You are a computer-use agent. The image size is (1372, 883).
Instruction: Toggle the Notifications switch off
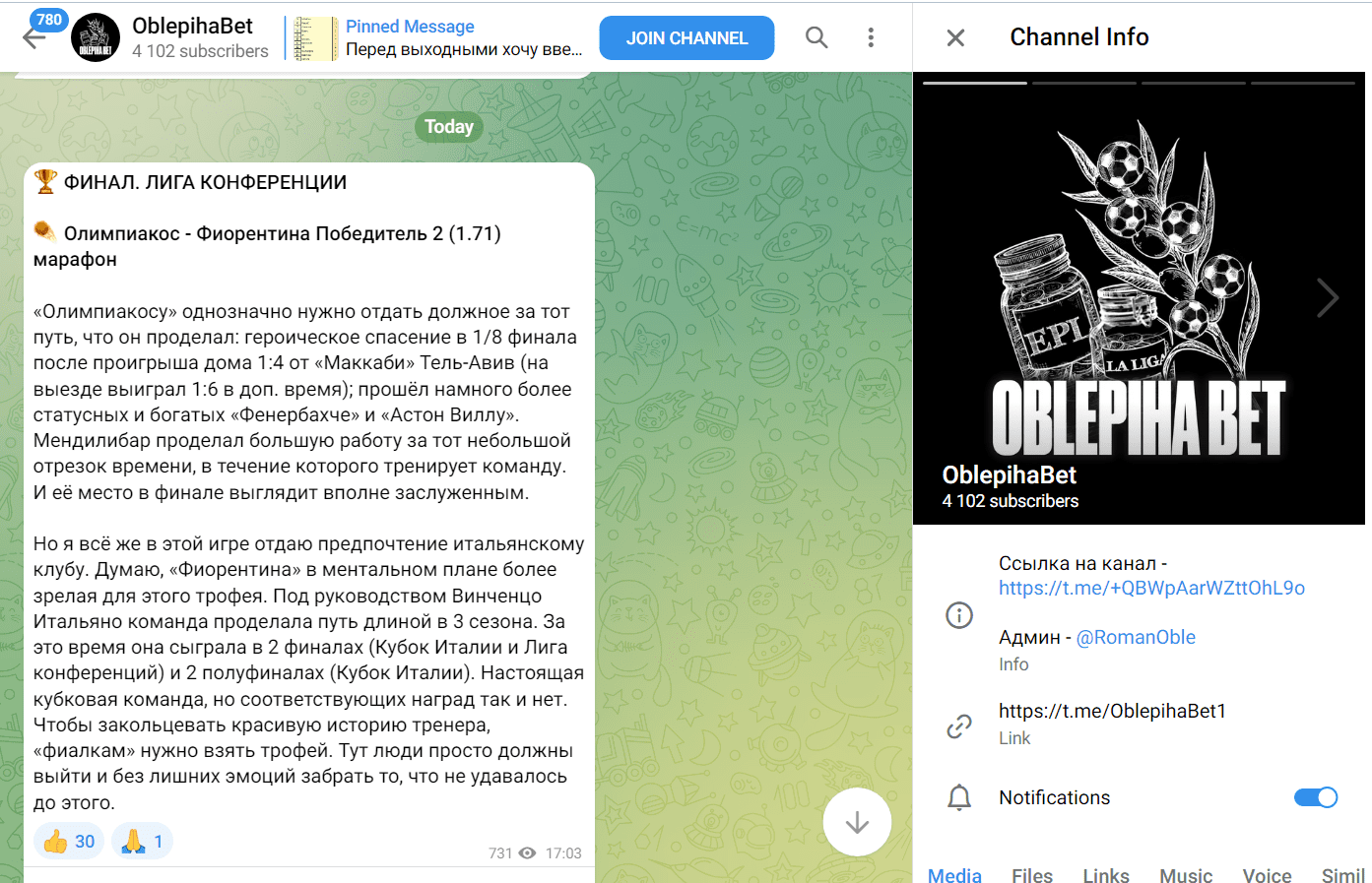tap(1316, 797)
